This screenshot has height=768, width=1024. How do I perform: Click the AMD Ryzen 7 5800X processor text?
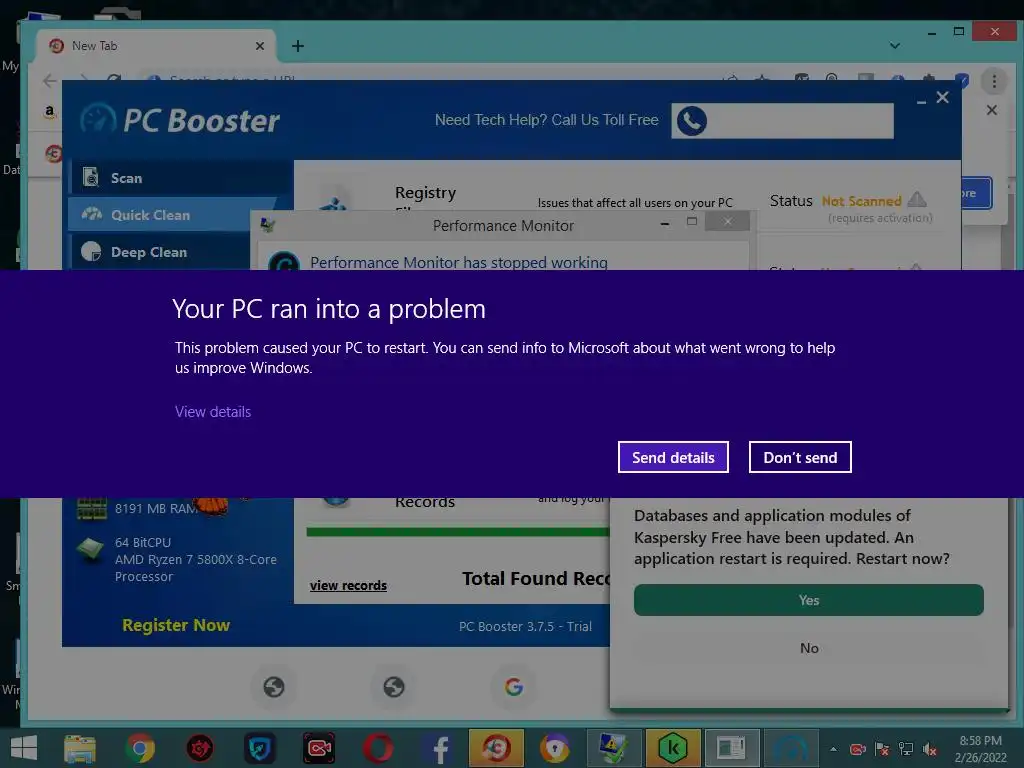click(196, 568)
